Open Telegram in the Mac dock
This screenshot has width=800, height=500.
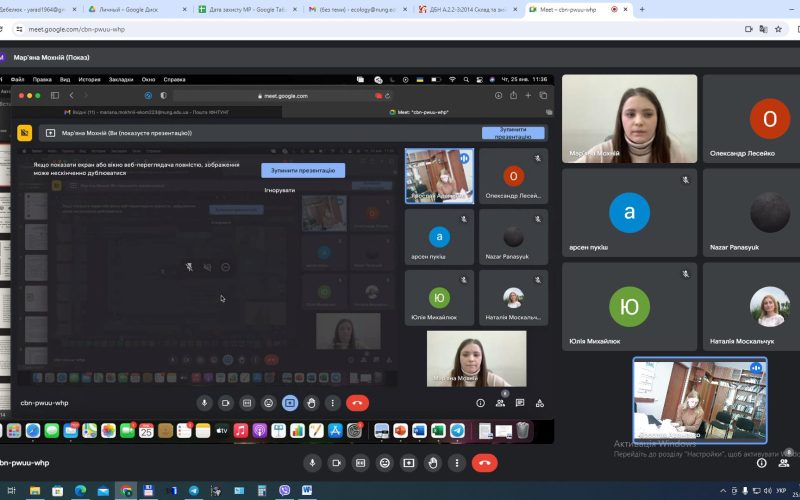point(458,431)
